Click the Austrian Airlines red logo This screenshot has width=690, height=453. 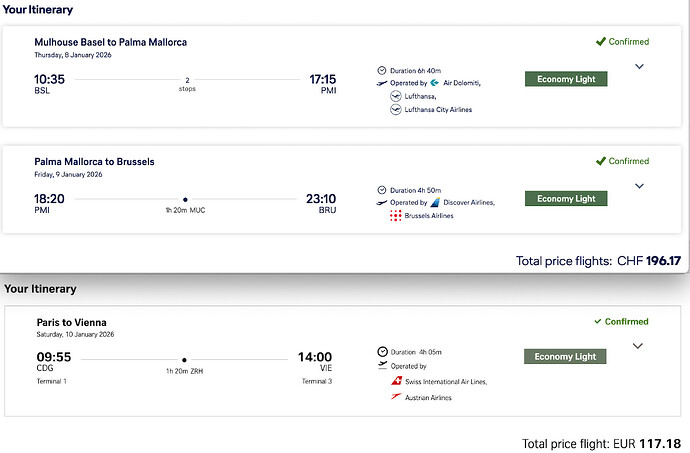point(397,397)
